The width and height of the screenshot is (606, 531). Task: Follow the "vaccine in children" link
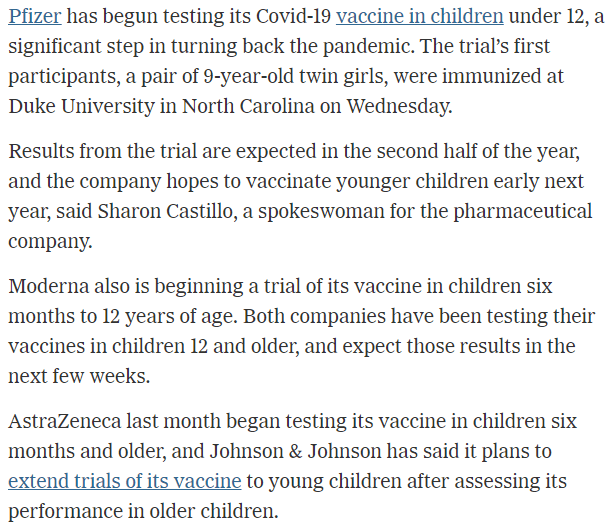point(420,17)
